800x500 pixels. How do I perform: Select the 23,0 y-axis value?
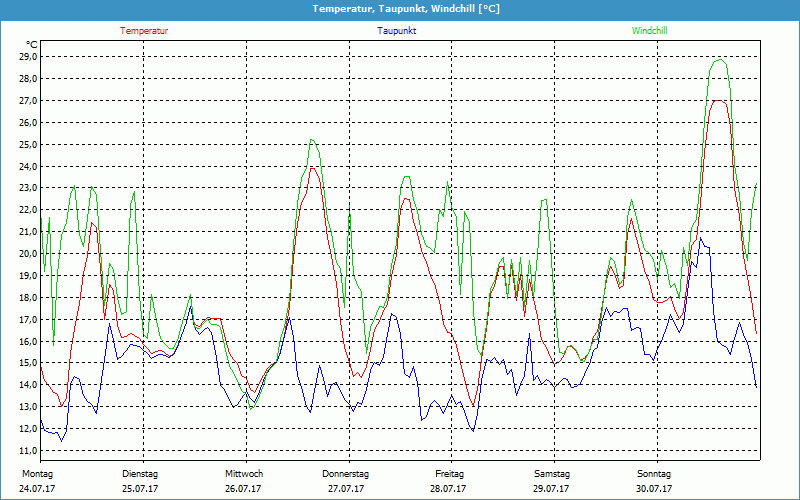pyautogui.click(x=28, y=188)
